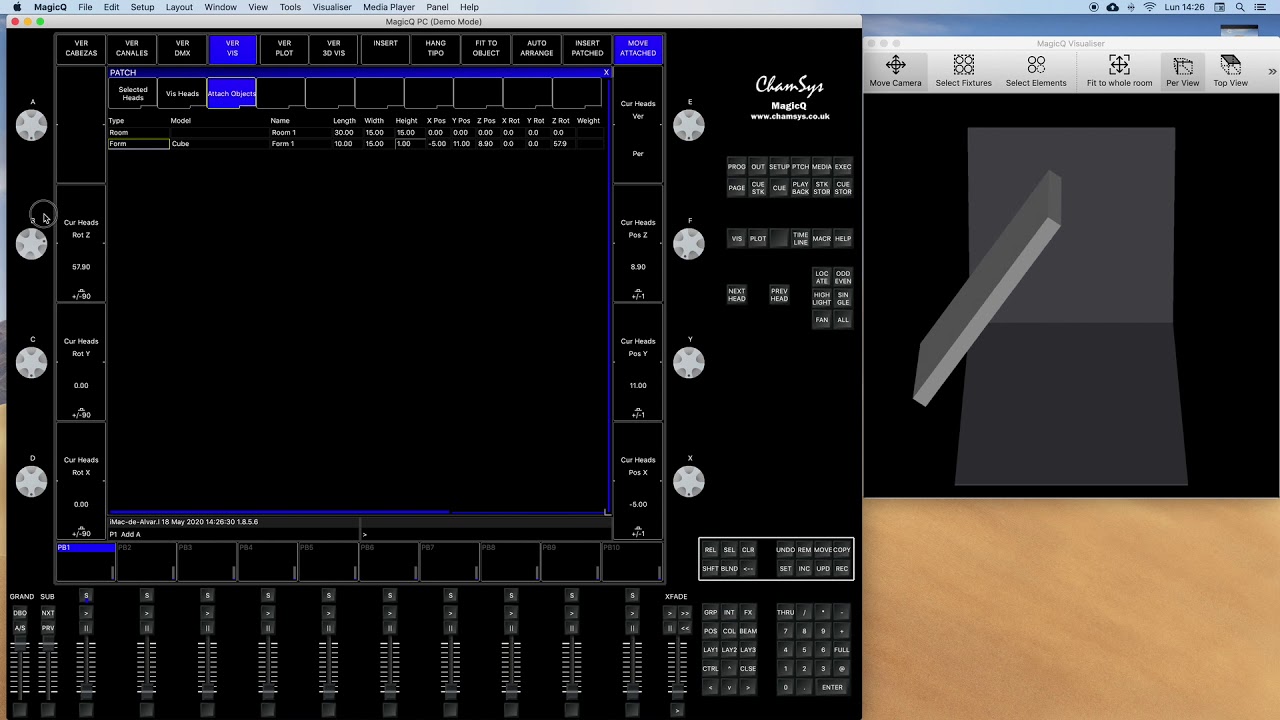This screenshot has width=1280, height=720.
Task: Click the XFADE crossfade fader
Action: (677, 670)
